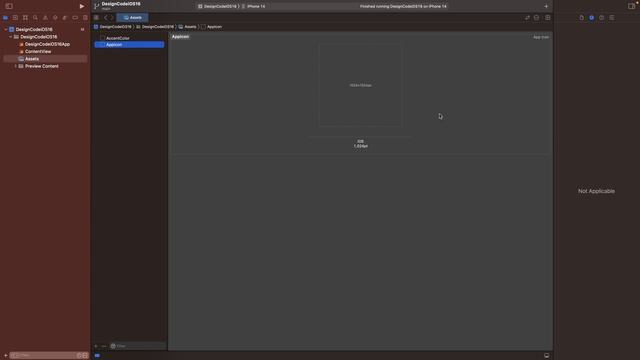Click Not Applicable inspector text

click(x=596, y=191)
